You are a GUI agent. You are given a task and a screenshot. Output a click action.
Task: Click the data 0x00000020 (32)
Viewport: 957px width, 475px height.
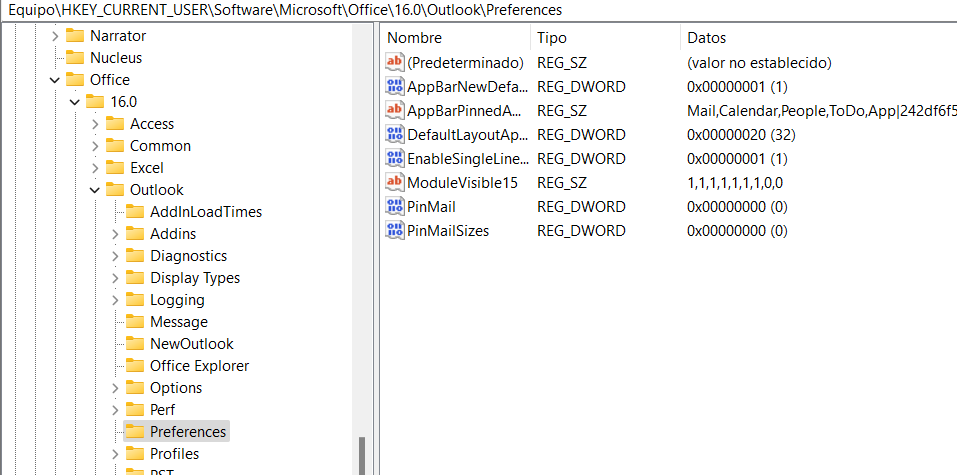741,134
